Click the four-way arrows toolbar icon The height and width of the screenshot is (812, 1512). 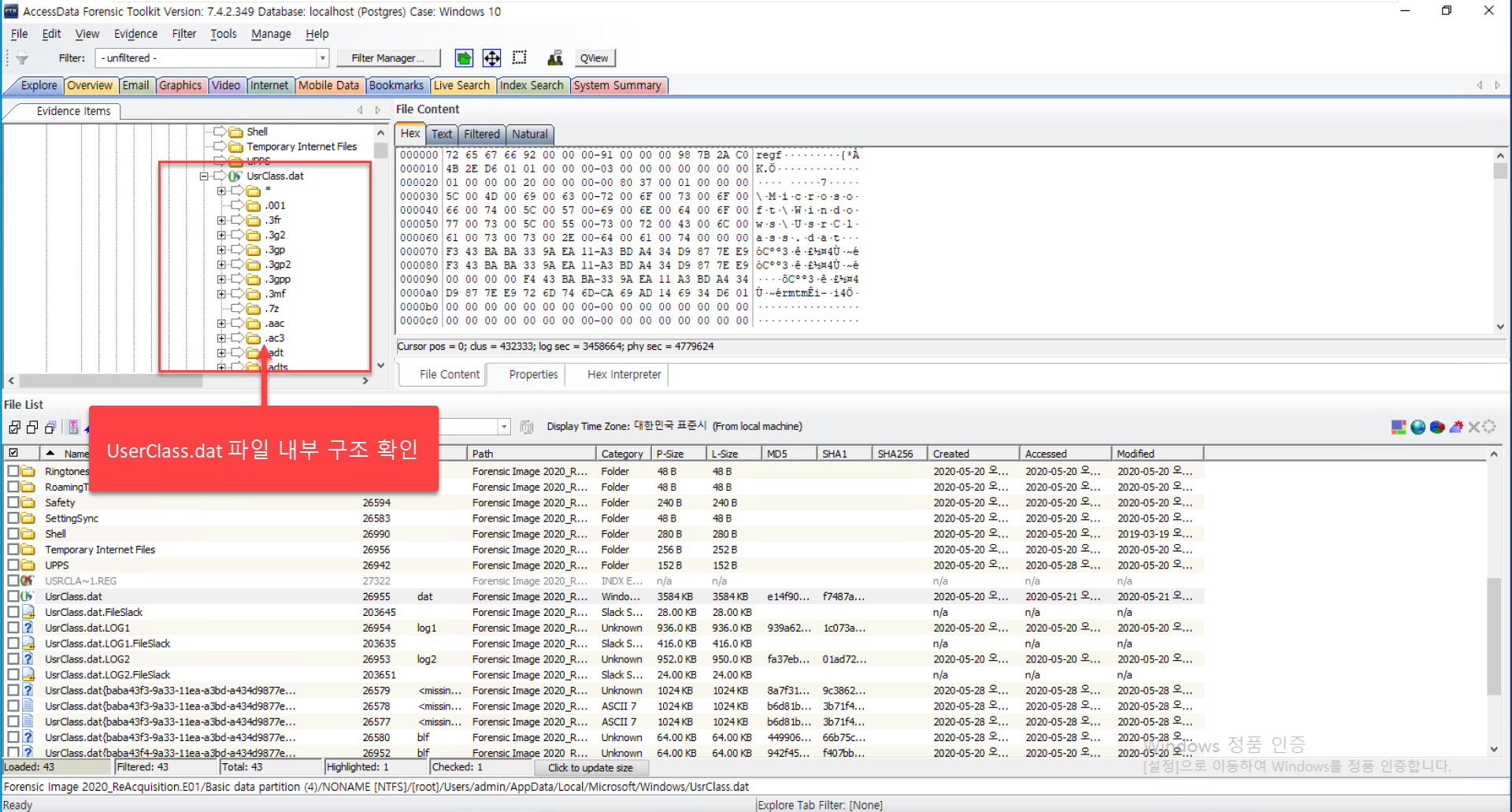491,58
